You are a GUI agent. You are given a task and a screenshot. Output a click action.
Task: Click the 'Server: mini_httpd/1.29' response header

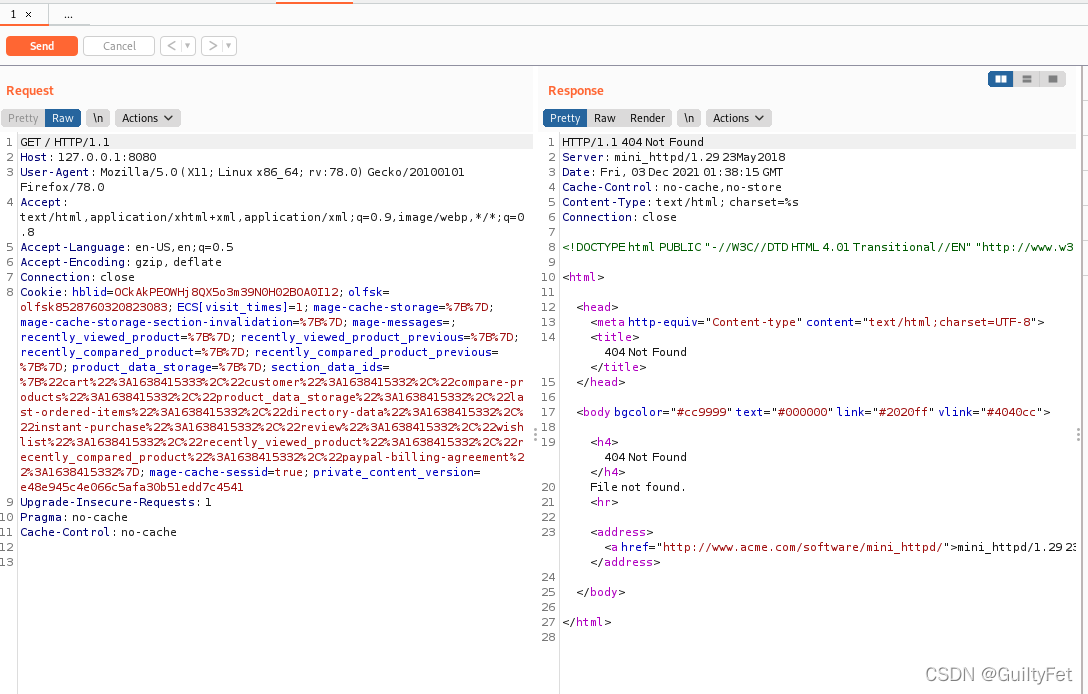coord(674,158)
